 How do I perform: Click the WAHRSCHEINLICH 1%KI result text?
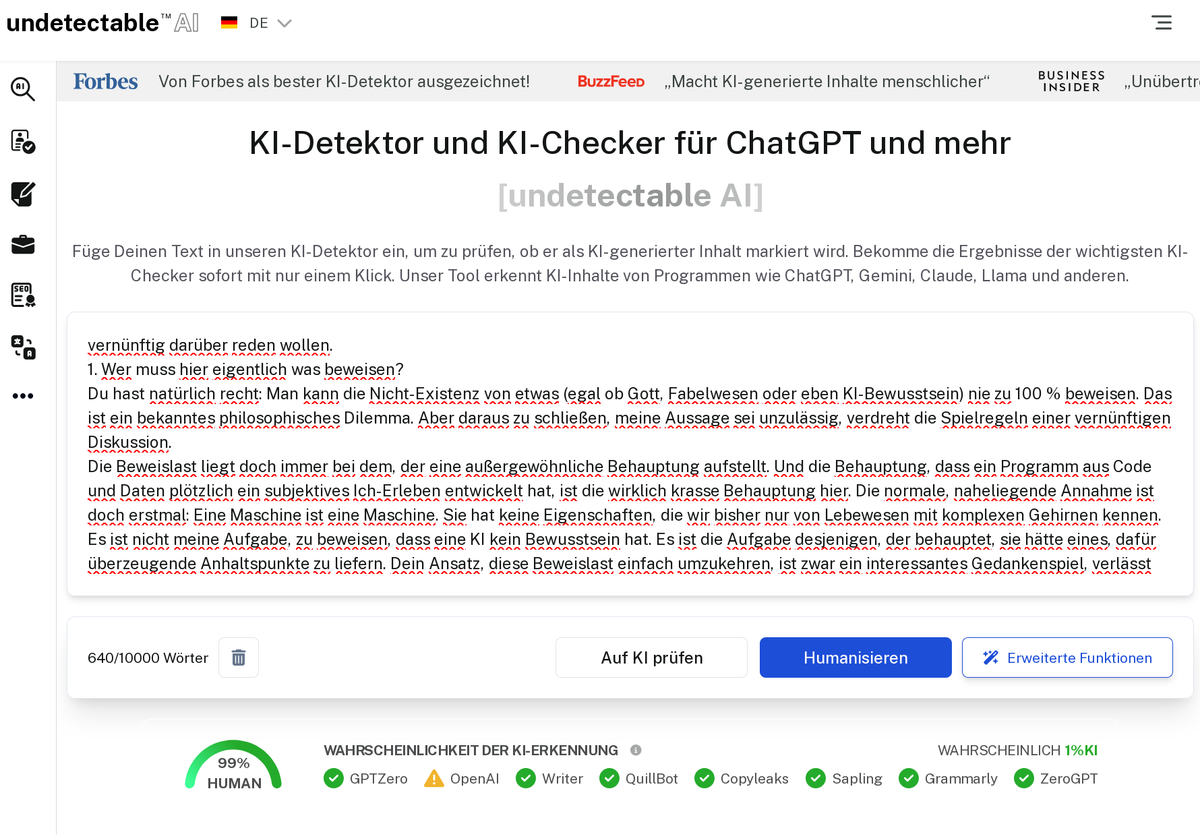(x=1017, y=750)
